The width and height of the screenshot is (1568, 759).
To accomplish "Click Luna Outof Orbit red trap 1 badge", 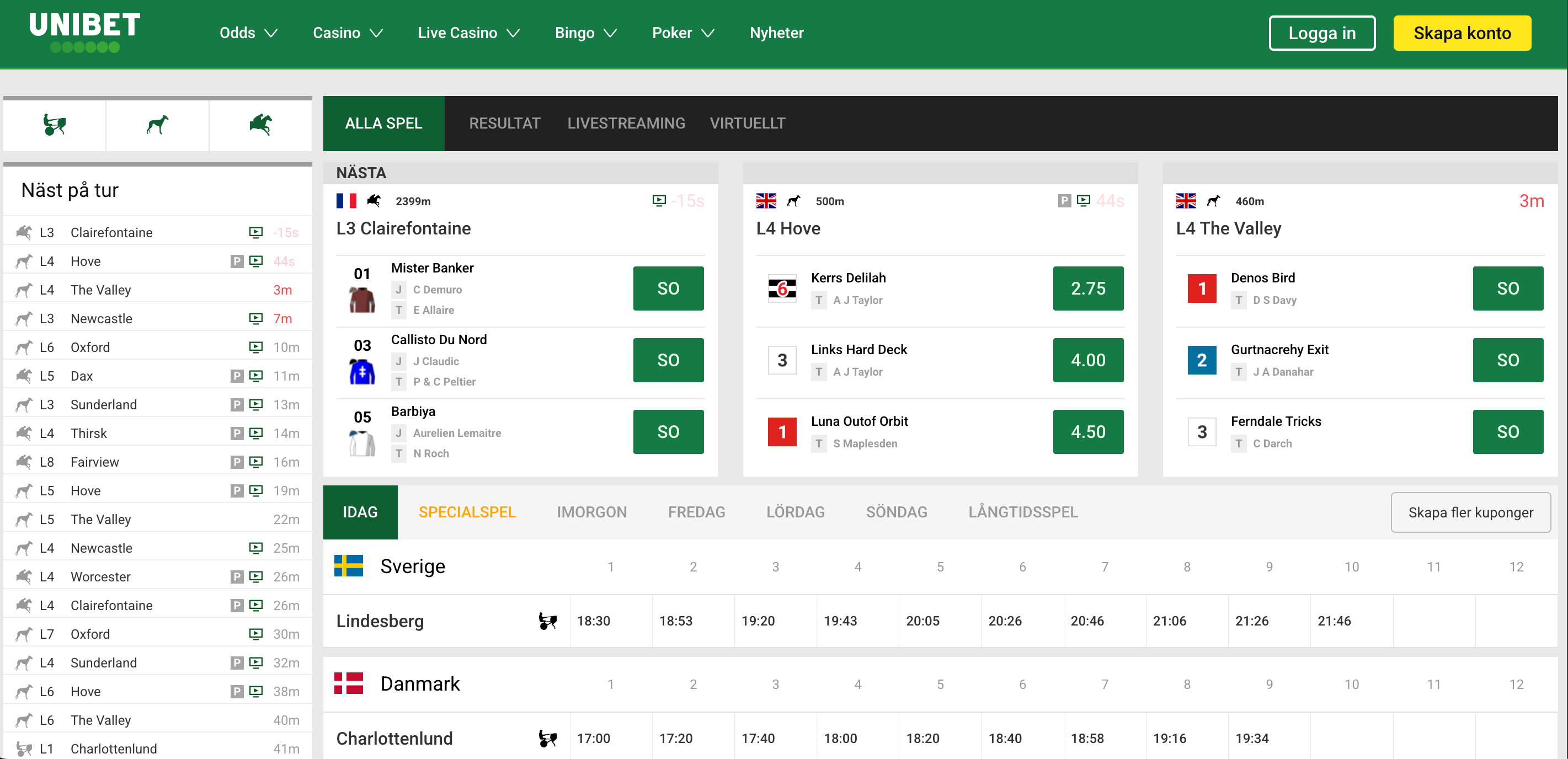I will coord(782,432).
